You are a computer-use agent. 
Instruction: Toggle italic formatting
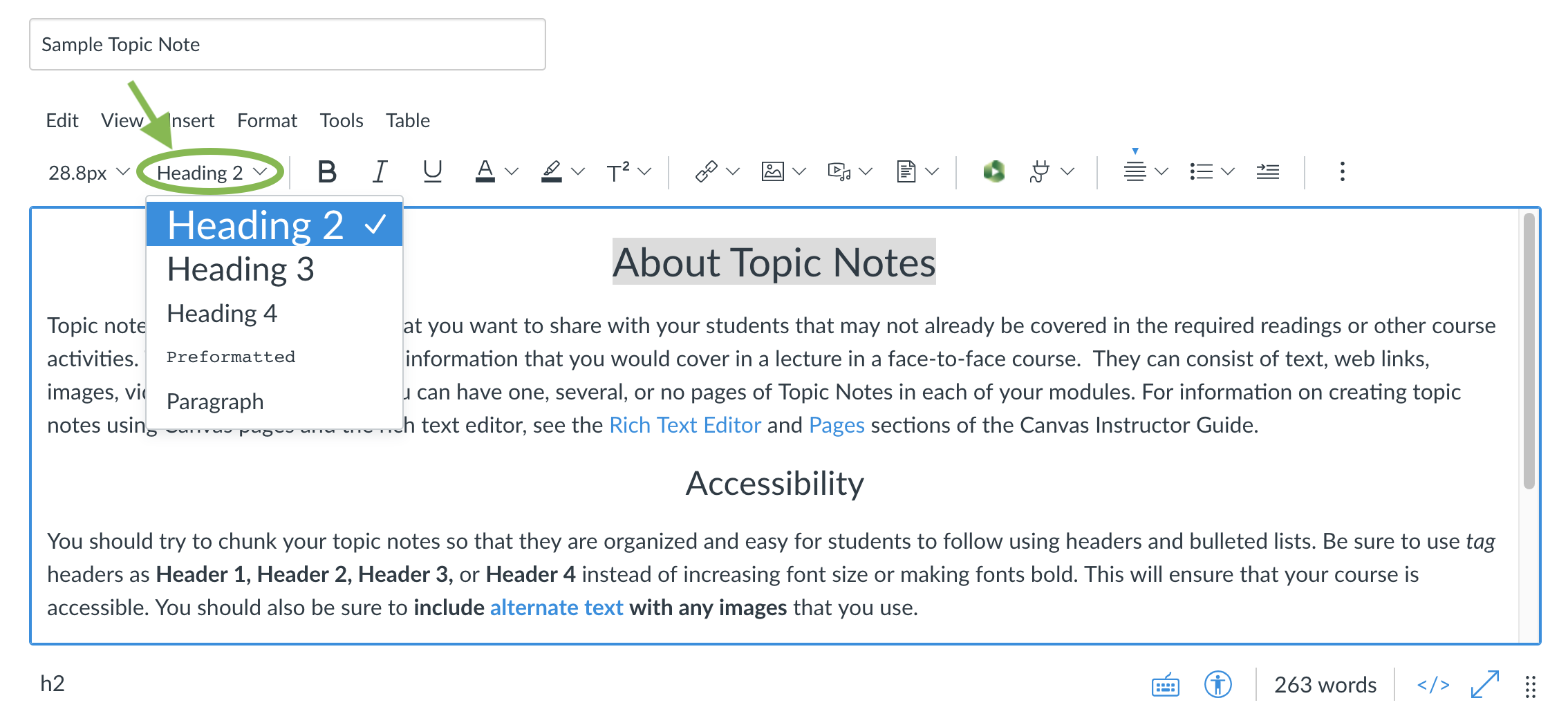pos(380,171)
